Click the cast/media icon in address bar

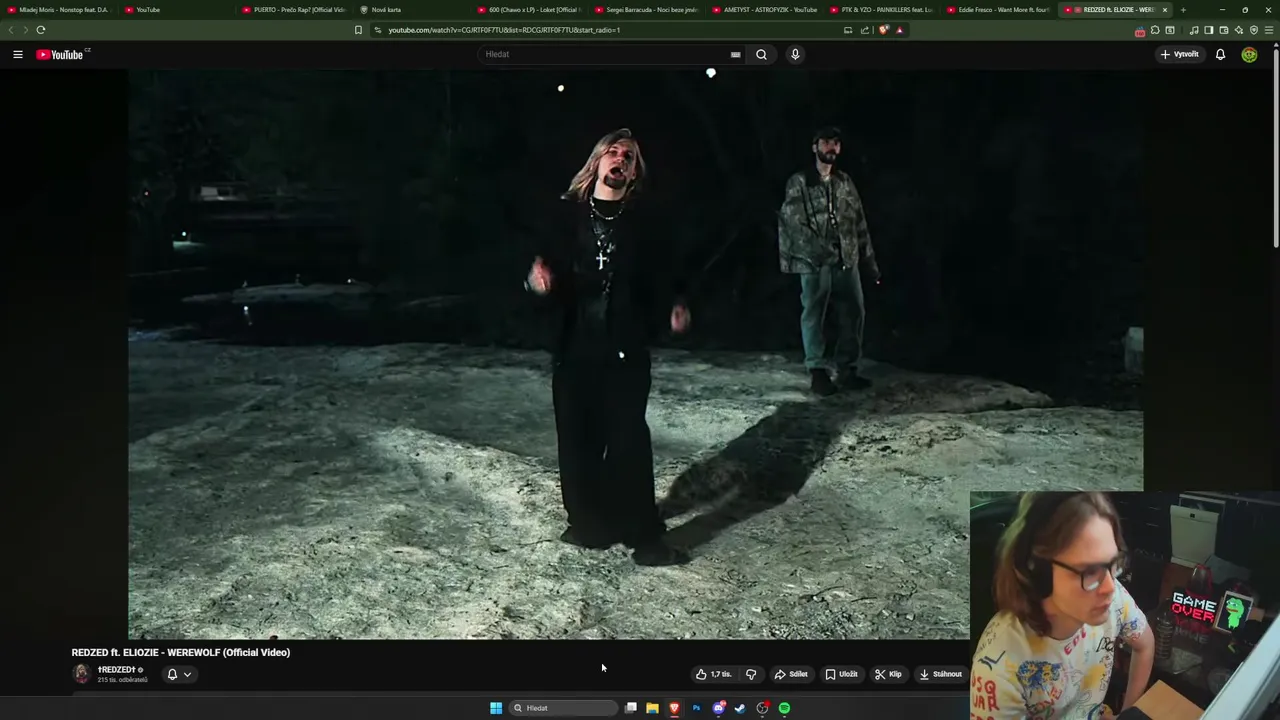(x=848, y=30)
